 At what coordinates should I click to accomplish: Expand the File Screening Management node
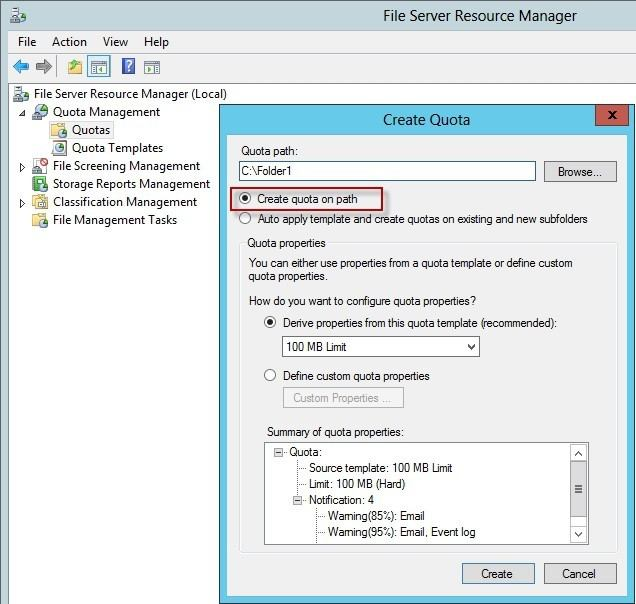click(x=23, y=167)
